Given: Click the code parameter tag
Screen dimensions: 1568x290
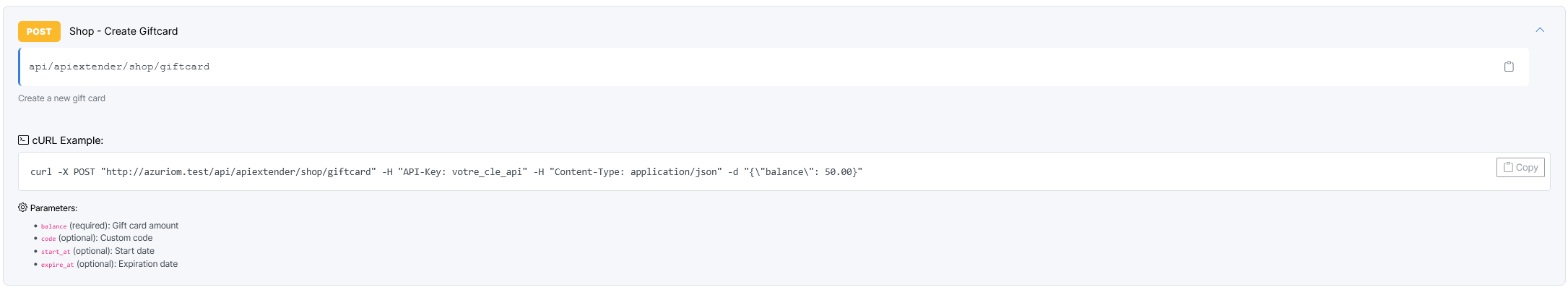Looking at the screenshot, I should coord(48,239).
